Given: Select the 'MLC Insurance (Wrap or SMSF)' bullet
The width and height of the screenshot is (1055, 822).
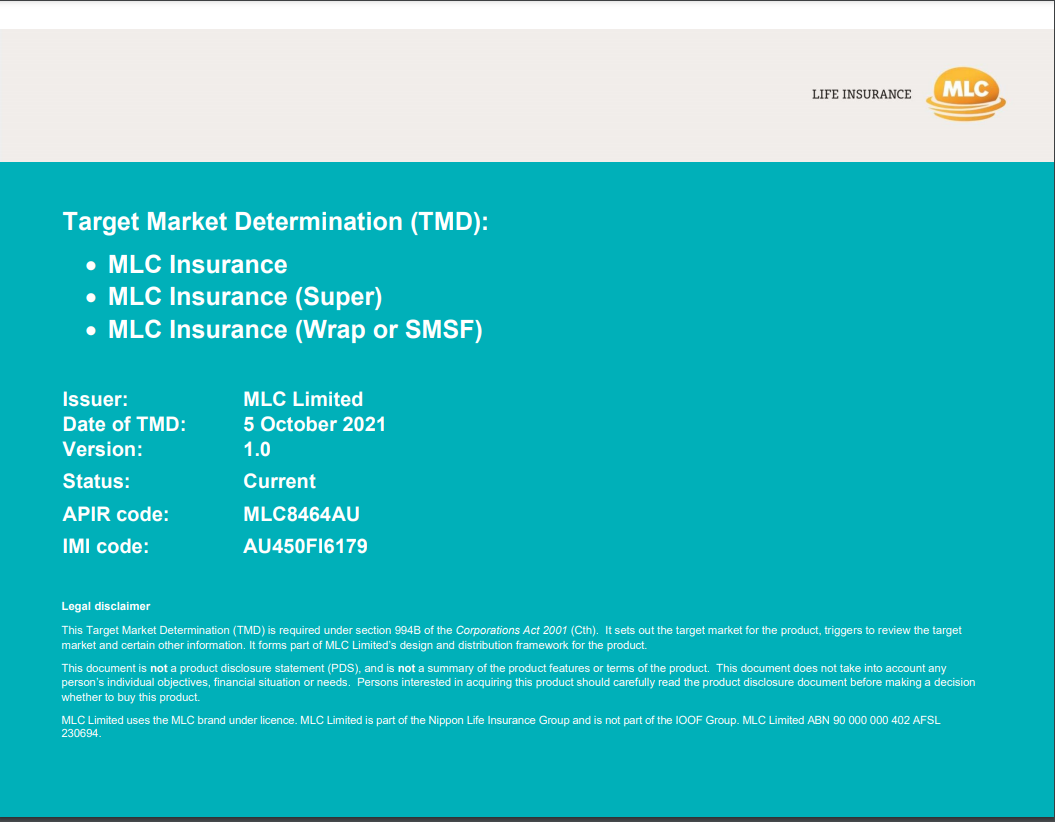Looking at the screenshot, I should click(295, 330).
